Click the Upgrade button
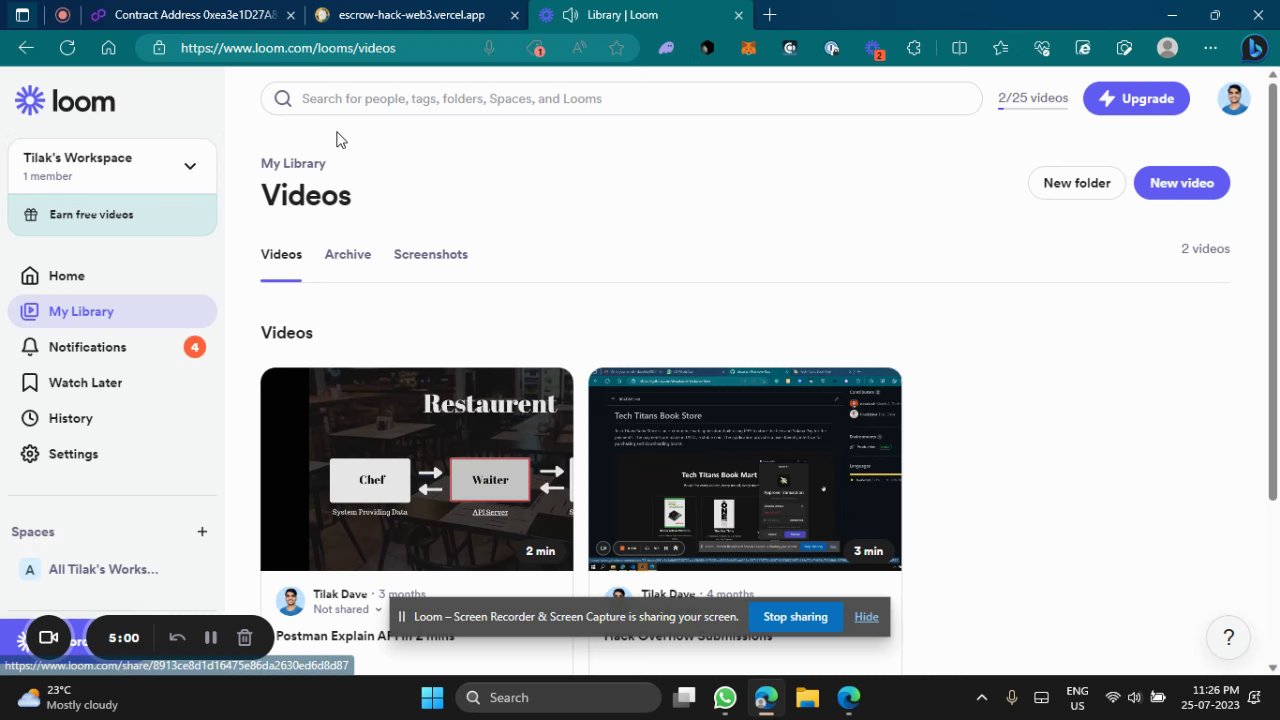Screen dimensions: 1280x720 tap(1136, 98)
